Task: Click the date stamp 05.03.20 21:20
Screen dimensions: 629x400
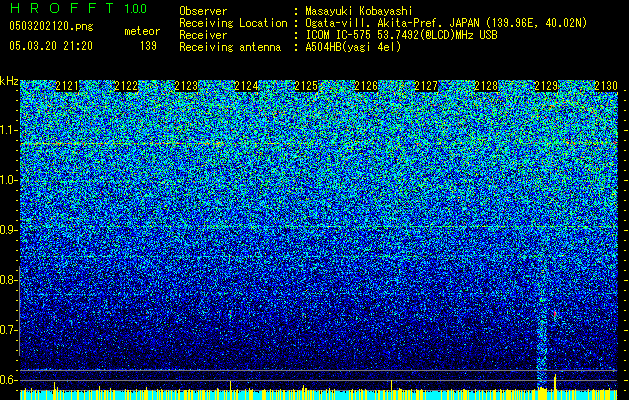Action: point(51,46)
